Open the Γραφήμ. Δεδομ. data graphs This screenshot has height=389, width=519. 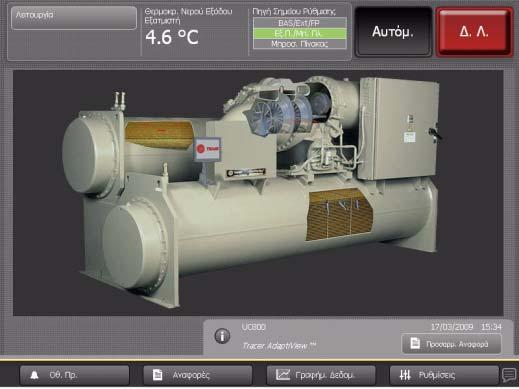tap(321, 375)
